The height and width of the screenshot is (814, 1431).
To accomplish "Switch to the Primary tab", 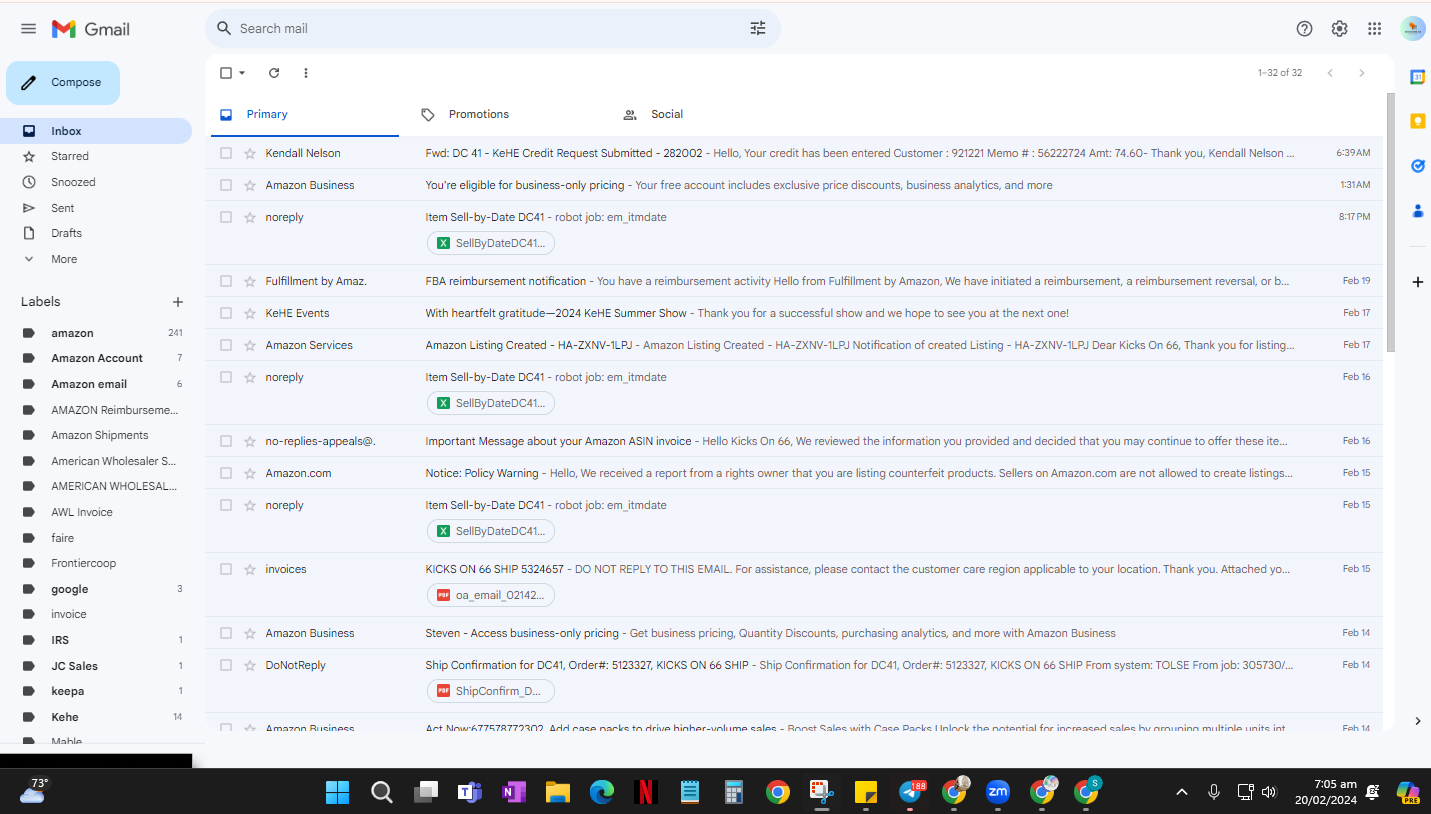I will click(304, 114).
